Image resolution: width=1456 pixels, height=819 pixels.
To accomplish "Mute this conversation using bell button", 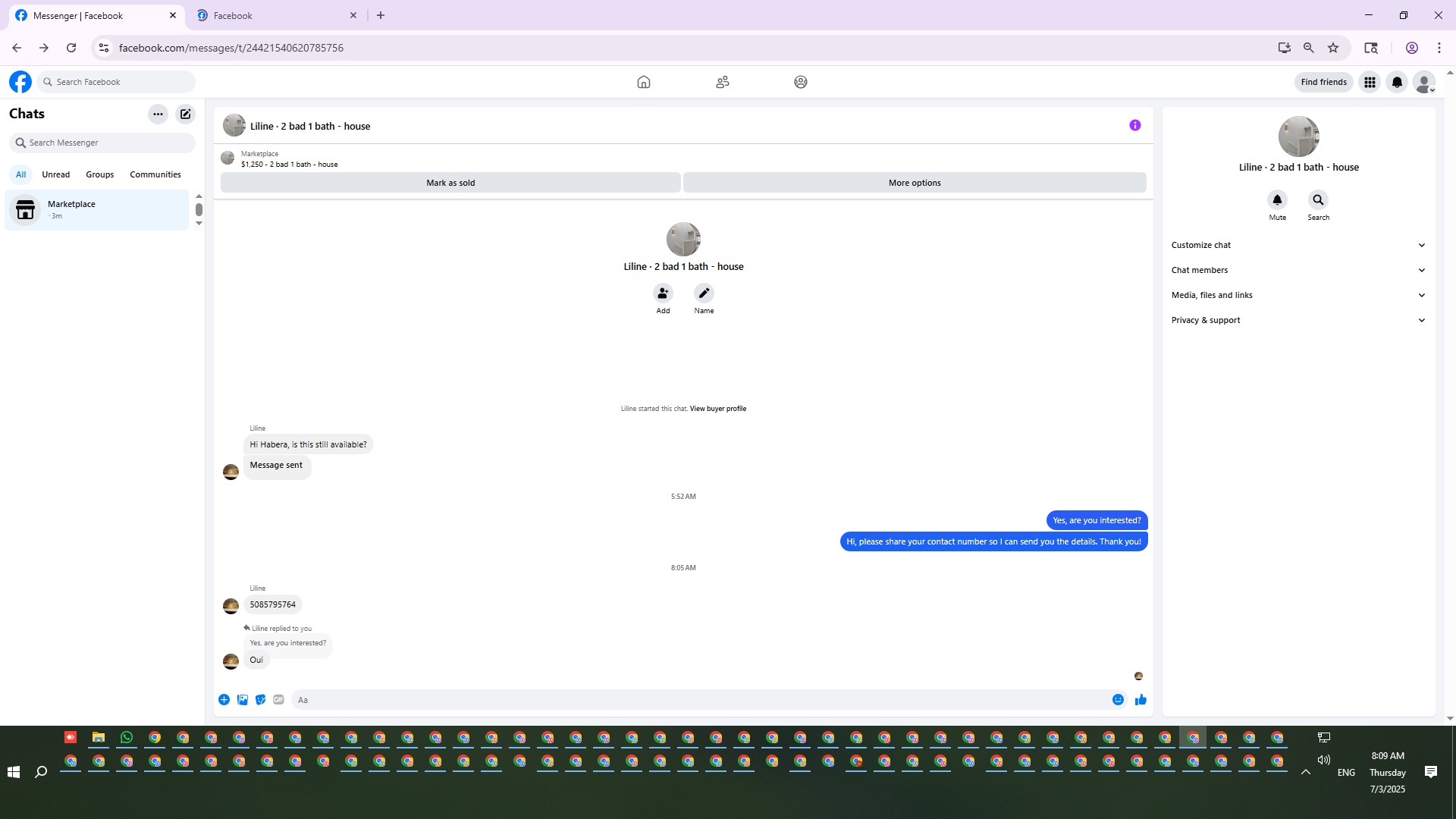I will click(x=1277, y=200).
